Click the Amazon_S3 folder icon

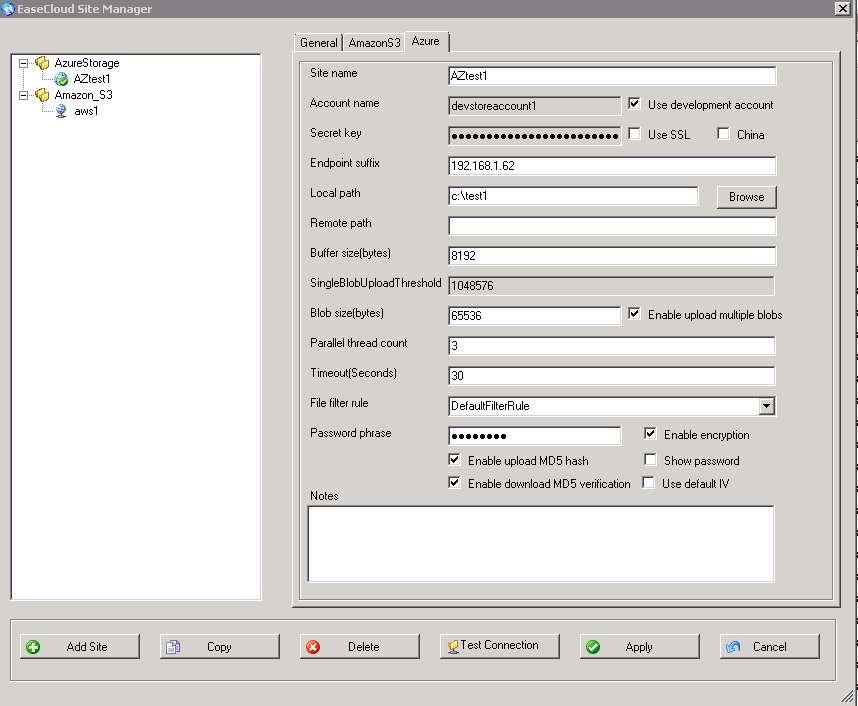click(42, 95)
